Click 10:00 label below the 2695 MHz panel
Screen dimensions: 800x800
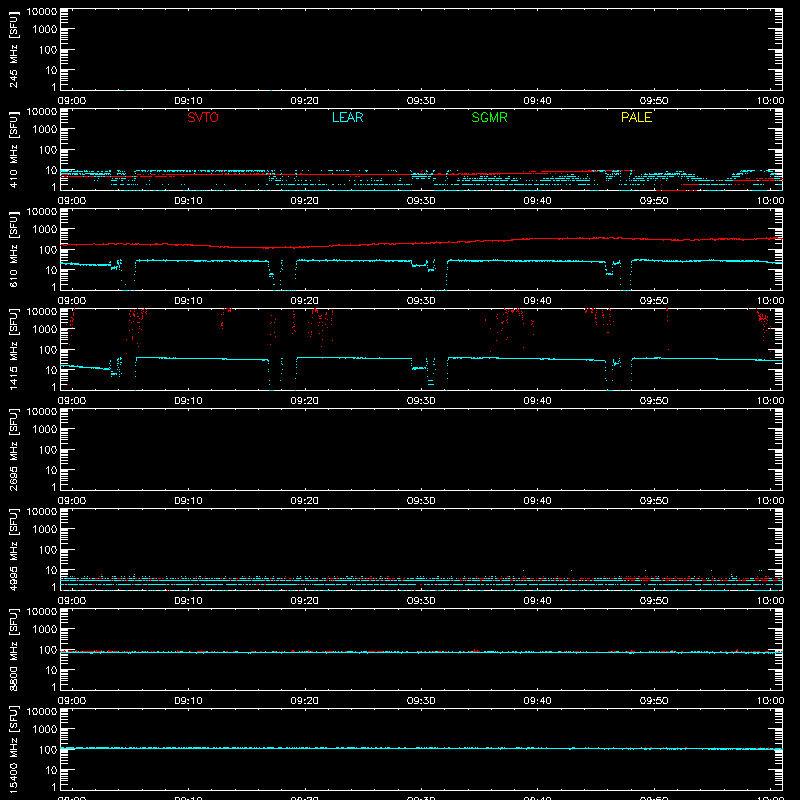tap(770, 501)
